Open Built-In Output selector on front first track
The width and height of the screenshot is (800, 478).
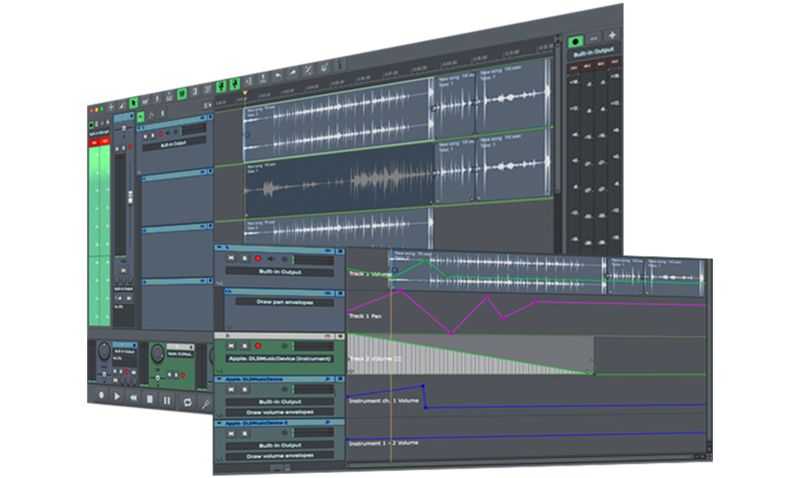[x=280, y=271]
